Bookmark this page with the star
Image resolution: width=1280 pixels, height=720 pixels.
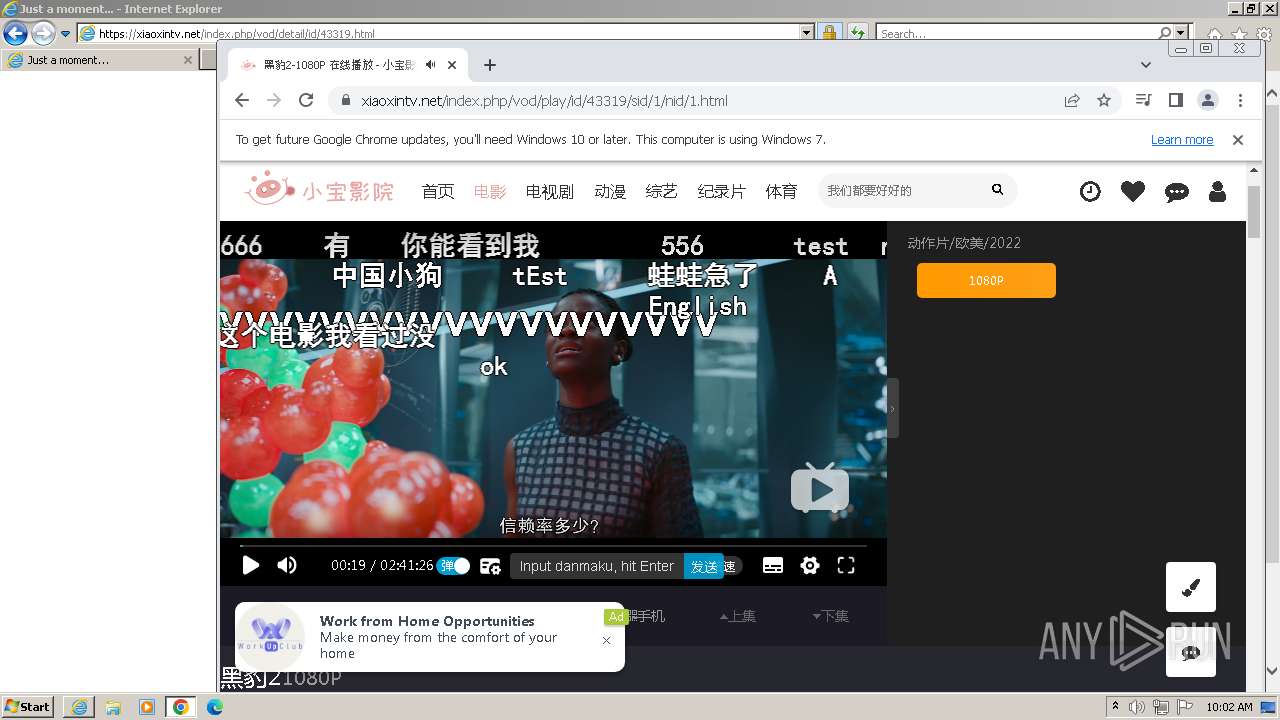[1104, 100]
